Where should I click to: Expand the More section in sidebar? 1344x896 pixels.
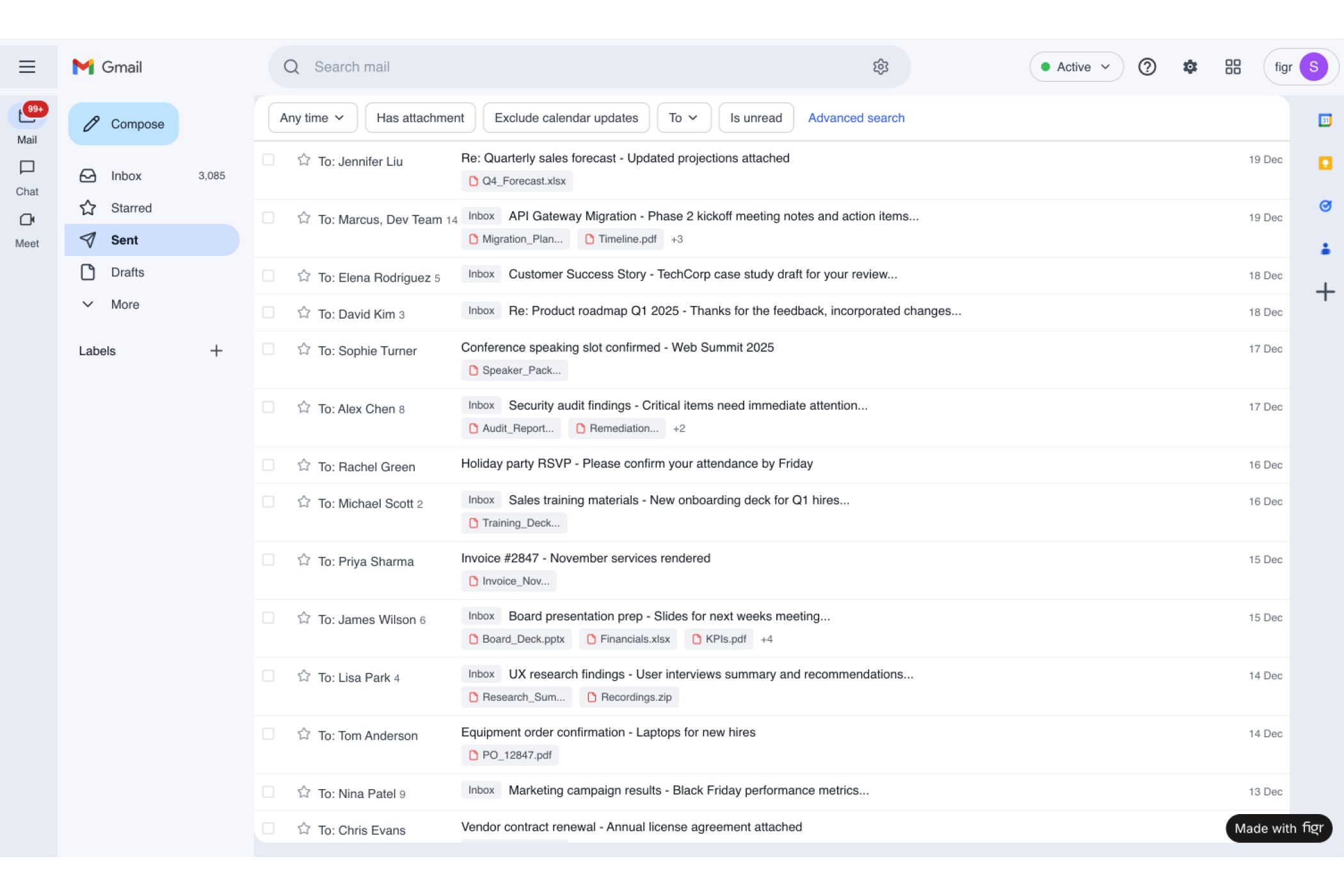coord(125,305)
